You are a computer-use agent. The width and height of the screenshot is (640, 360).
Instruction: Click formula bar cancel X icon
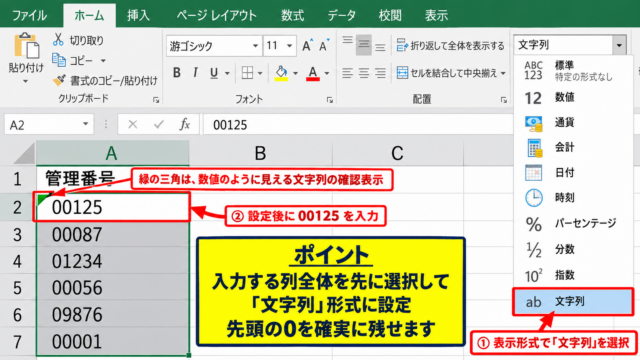tap(133, 124)
